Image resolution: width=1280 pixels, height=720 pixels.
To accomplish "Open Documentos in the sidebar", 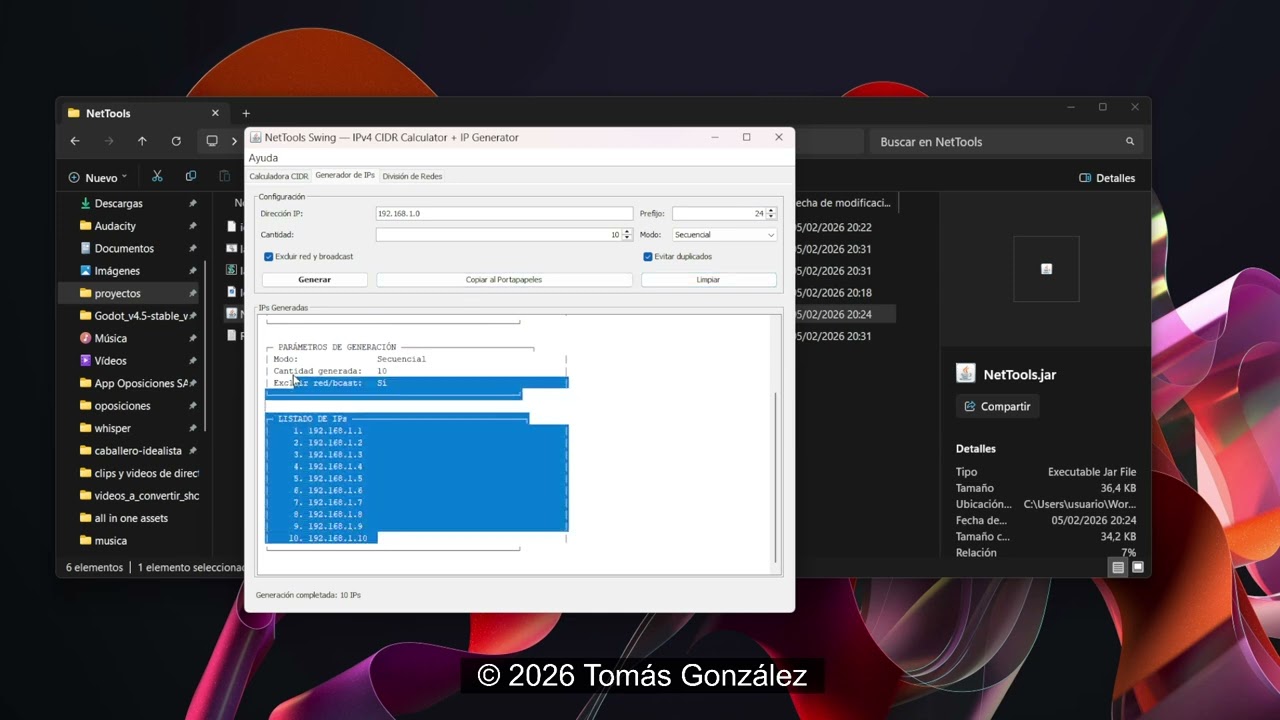I will 124,248.
